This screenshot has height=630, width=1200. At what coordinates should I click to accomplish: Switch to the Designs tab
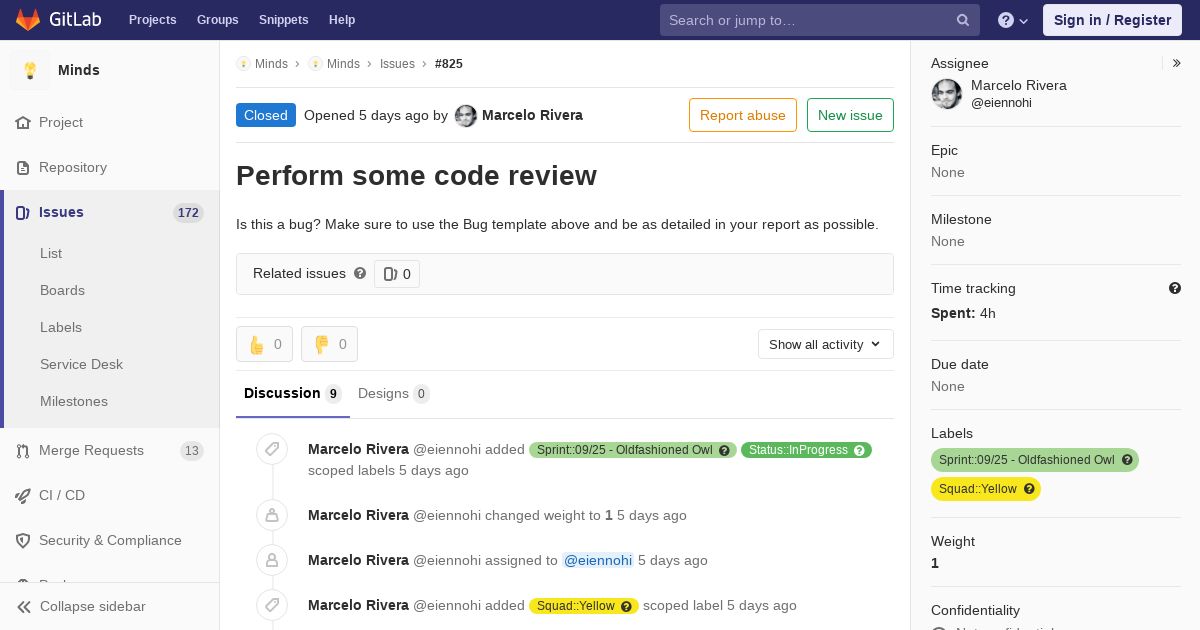coord(394,393)
